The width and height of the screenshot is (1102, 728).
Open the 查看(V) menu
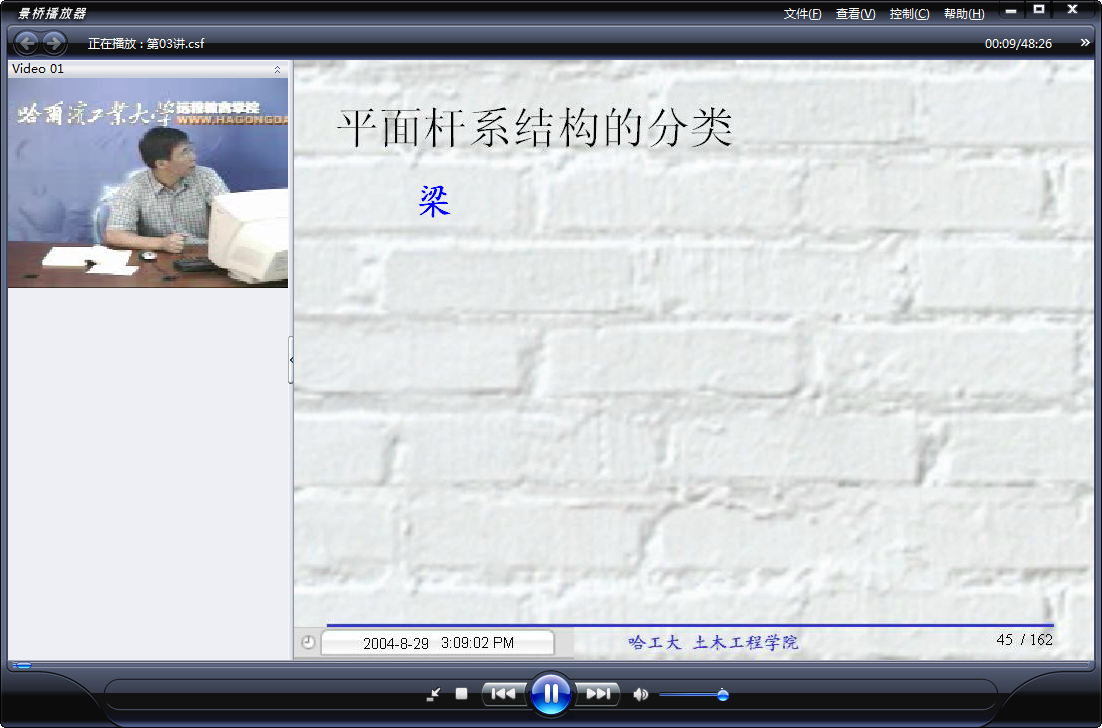[x=855, y=14]
